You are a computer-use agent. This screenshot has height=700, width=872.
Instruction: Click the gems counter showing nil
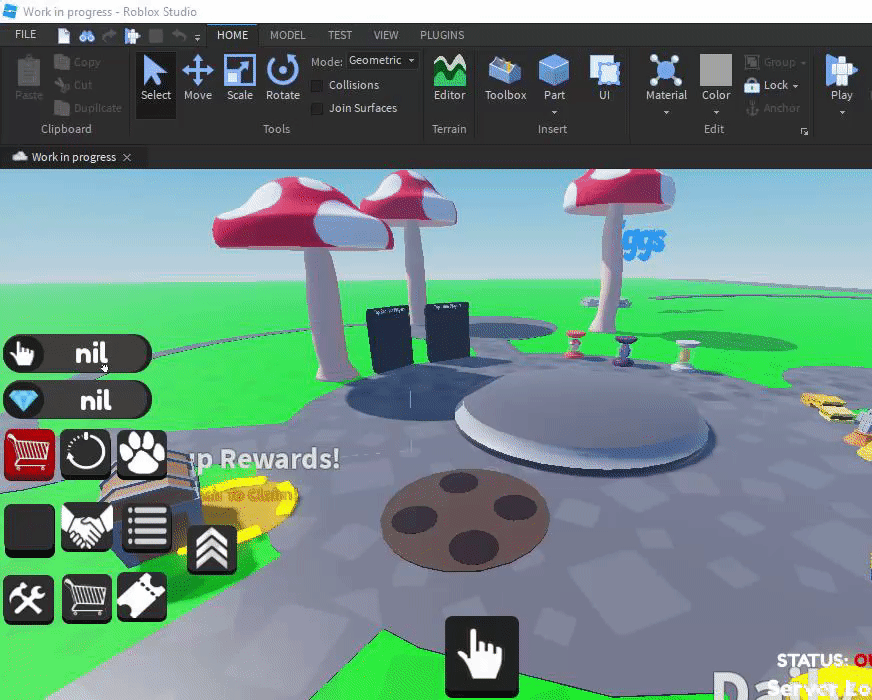pos(77,400)
